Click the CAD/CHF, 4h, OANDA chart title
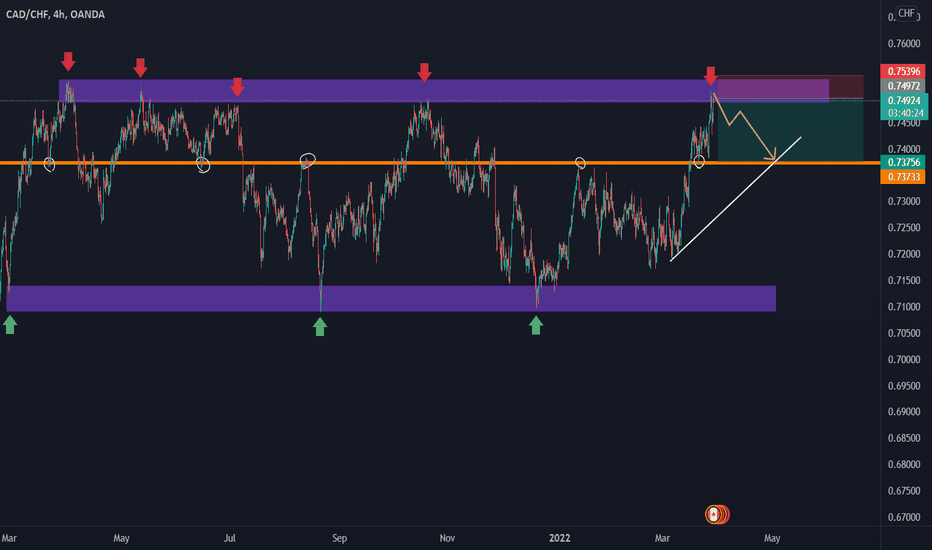Image resolution: width=932 pixels, height=550 pixels. (x=55, y=14)
